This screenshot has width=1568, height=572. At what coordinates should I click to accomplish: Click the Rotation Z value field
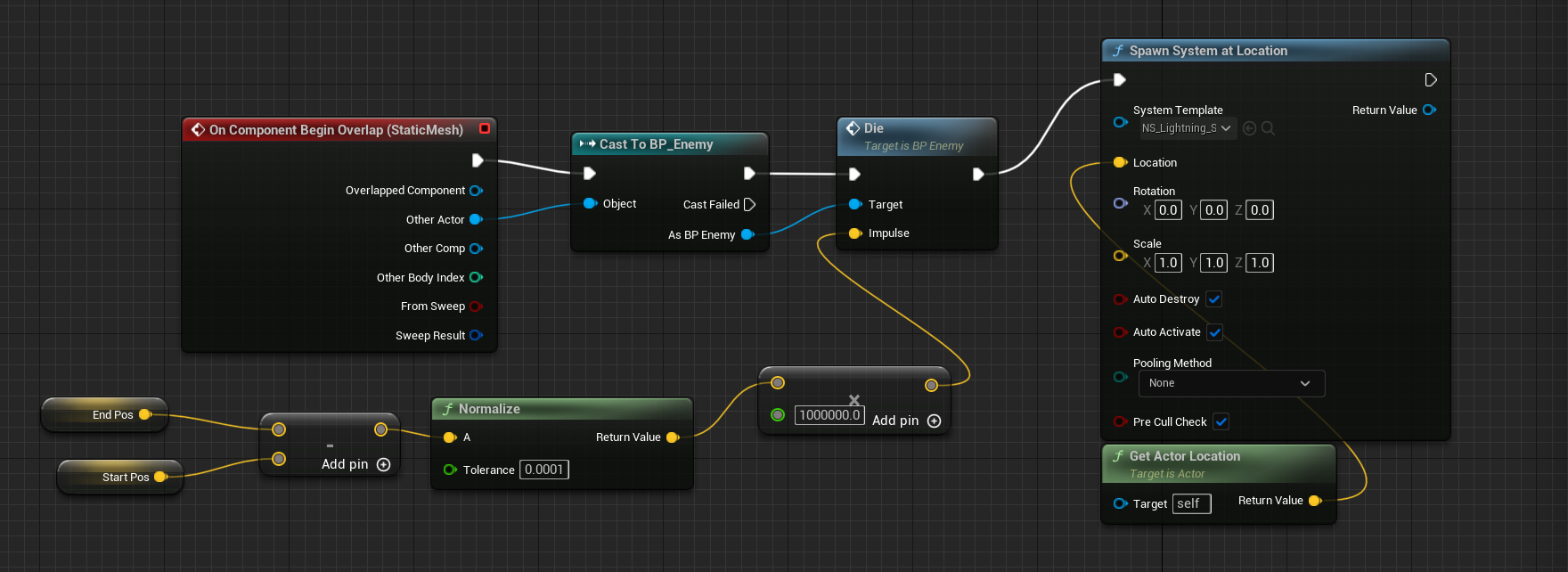coord(1260,210)
